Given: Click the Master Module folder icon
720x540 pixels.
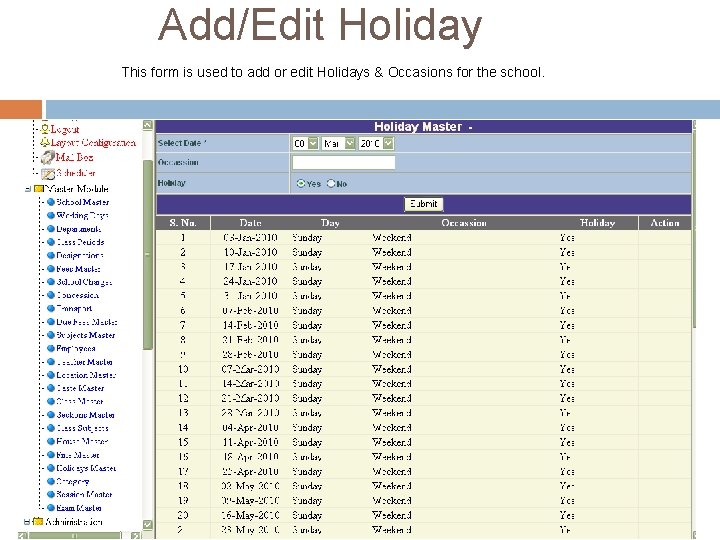Looking at the screenshot, I should tap(39, 189).
